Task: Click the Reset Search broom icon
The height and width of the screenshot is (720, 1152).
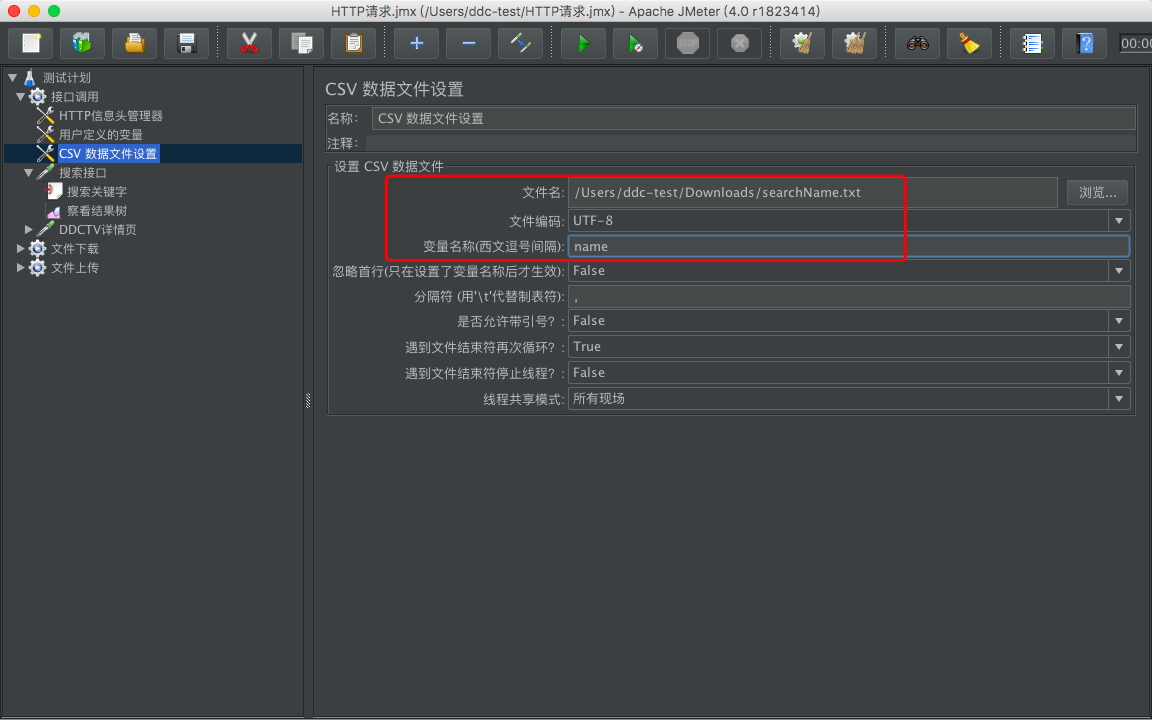Action: (x=970, y=43)
